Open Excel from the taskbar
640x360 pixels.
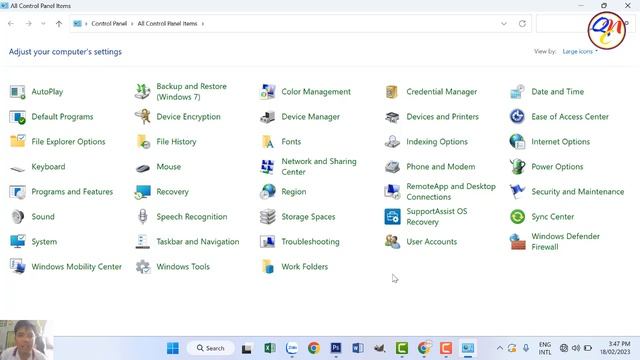pyautogui.click(x=270, y=348)
